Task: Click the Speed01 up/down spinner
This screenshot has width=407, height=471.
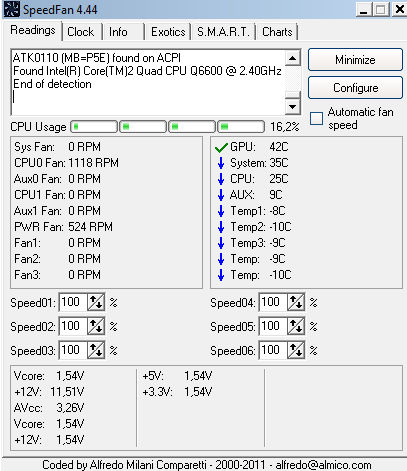Action: (96, 302)
